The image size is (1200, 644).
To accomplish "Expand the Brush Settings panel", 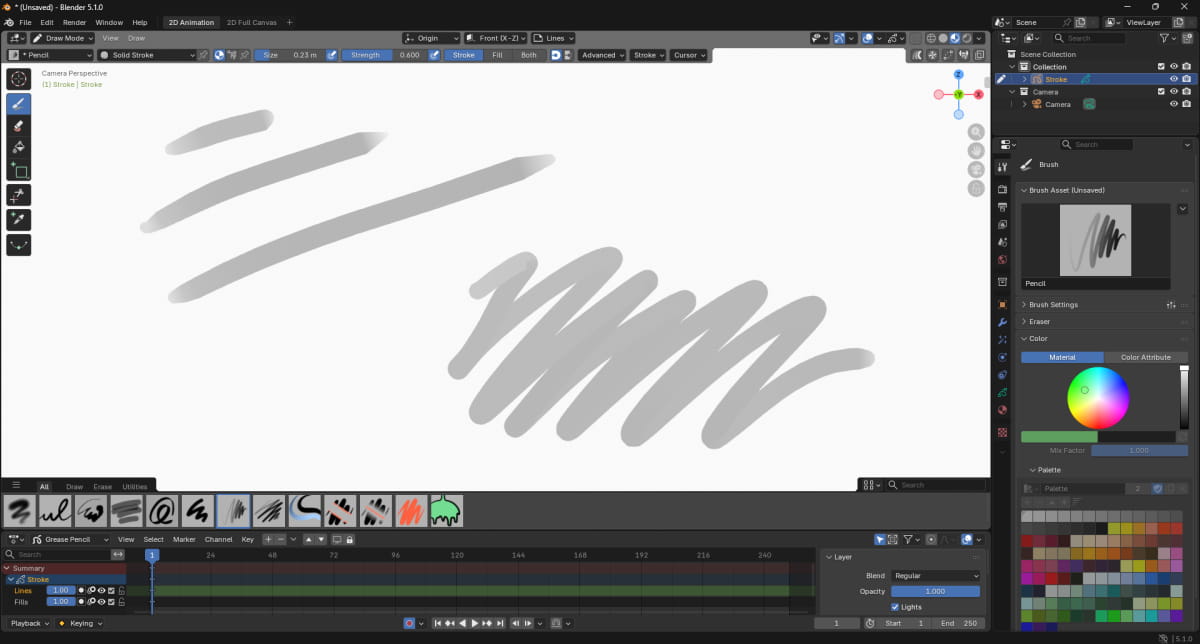I will pos(1053,305).
